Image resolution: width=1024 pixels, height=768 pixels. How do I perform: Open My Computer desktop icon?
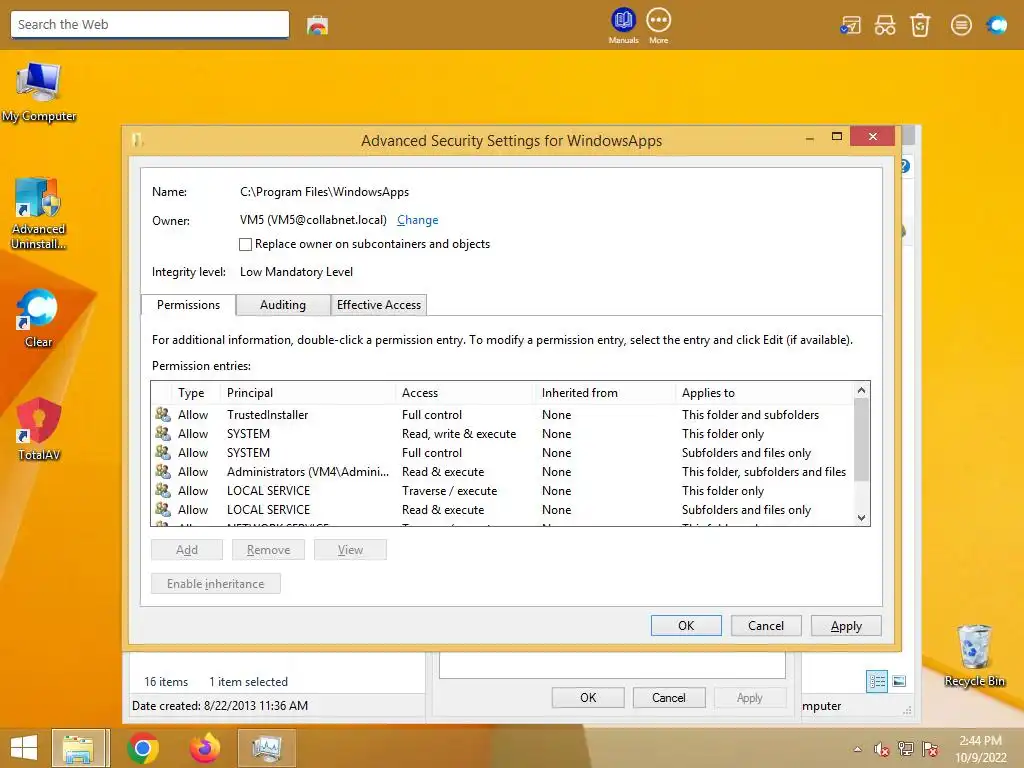pos(39,92)
